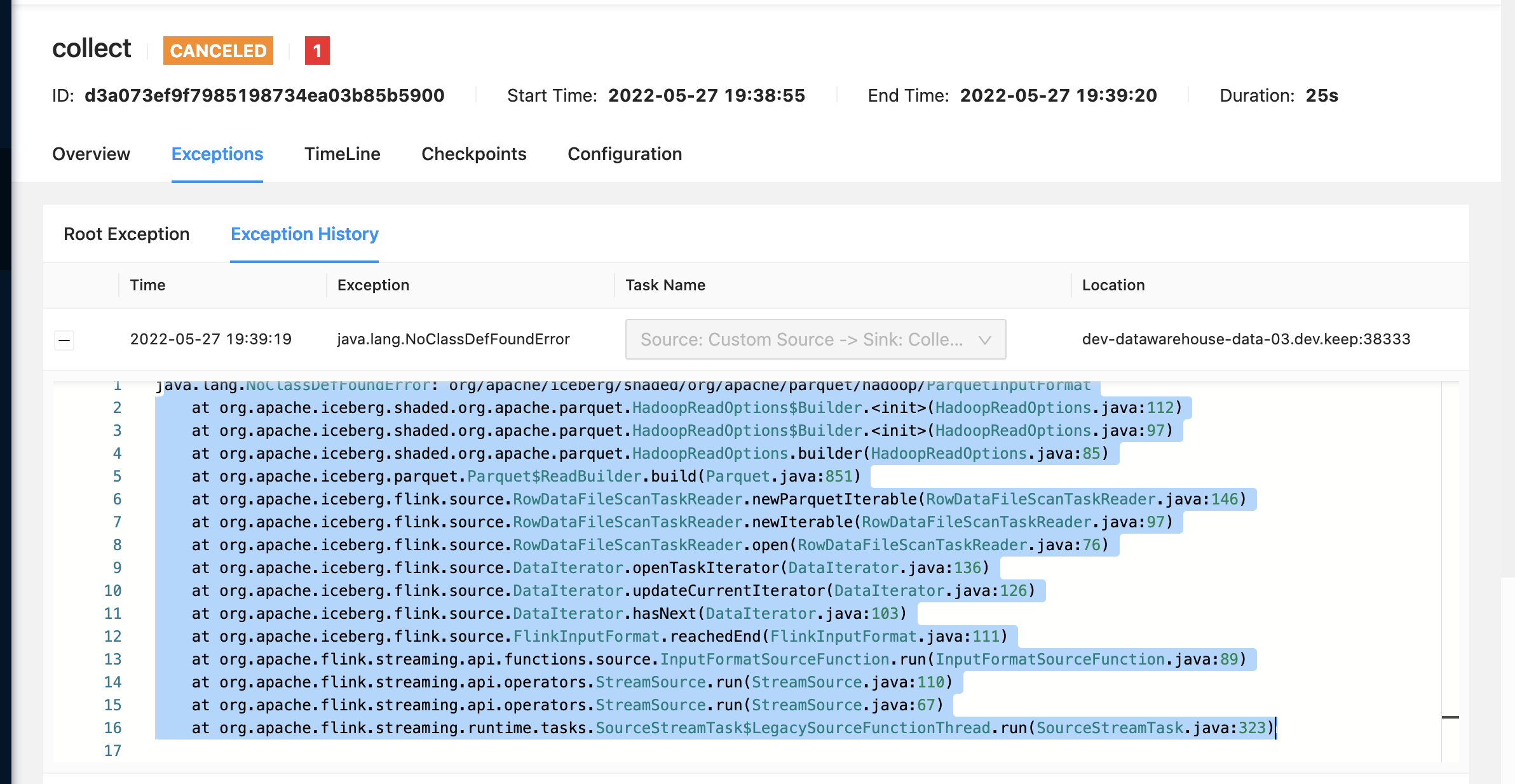Switch to the Root Exception tab
This screenshot has height=784, width=1515.
tap(126, 234)
